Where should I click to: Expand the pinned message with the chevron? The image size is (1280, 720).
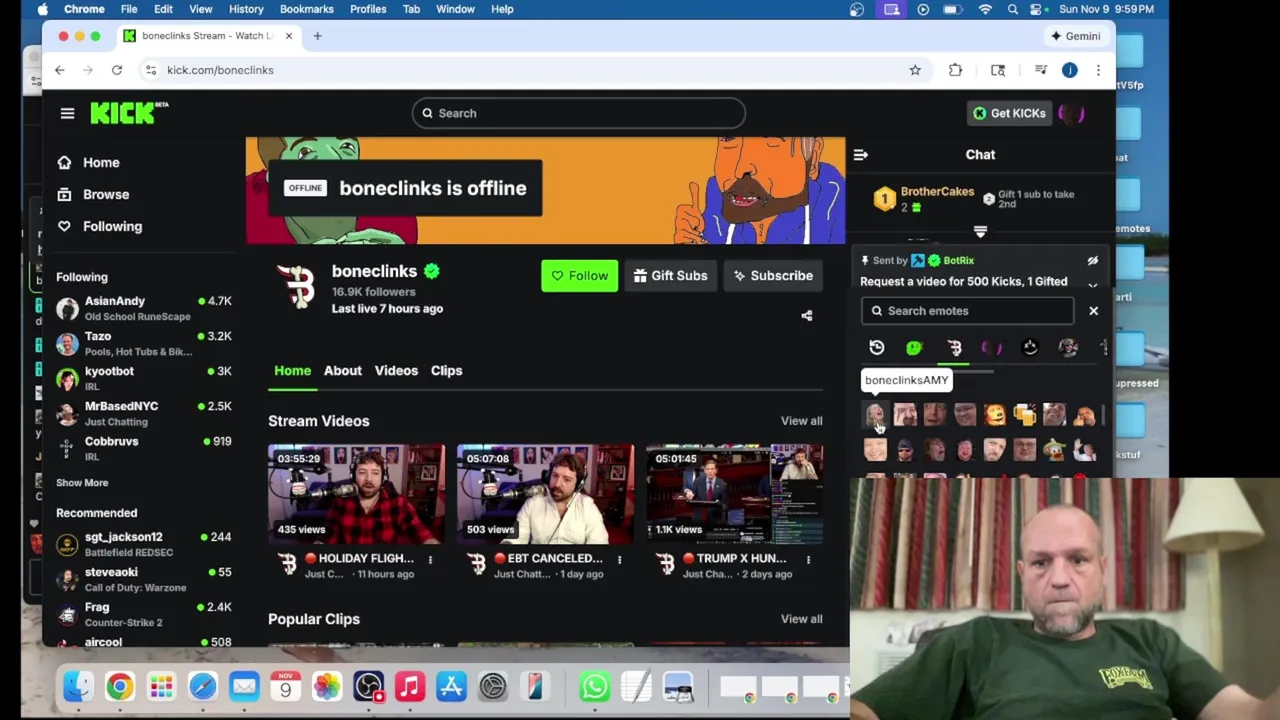pyautogui.click(x=1093, y=284)
